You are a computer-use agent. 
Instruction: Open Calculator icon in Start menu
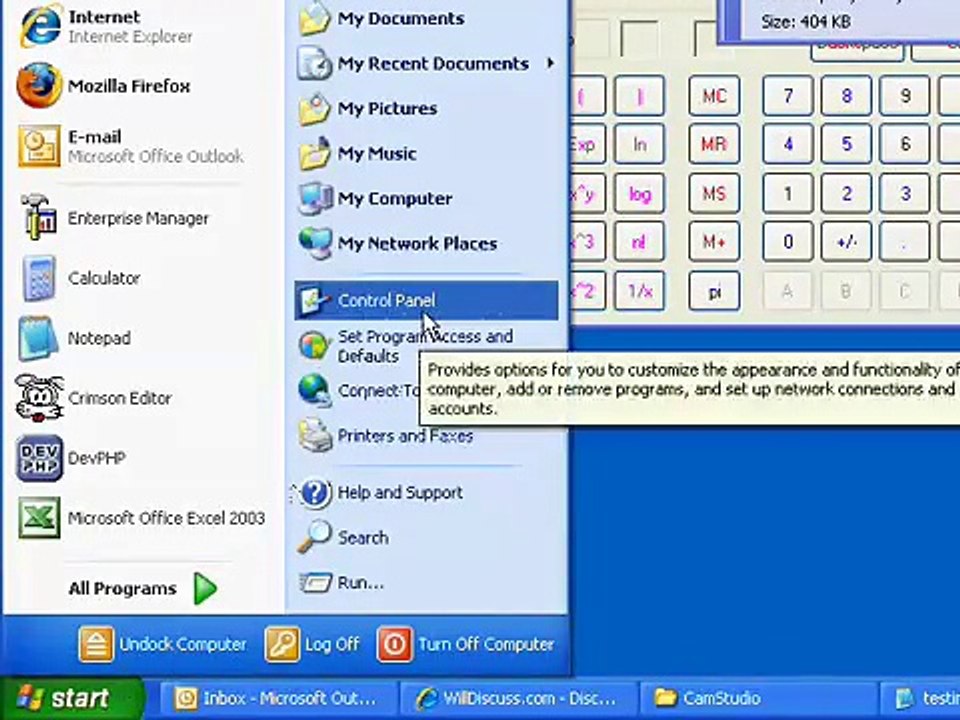[x=39, y=278]
